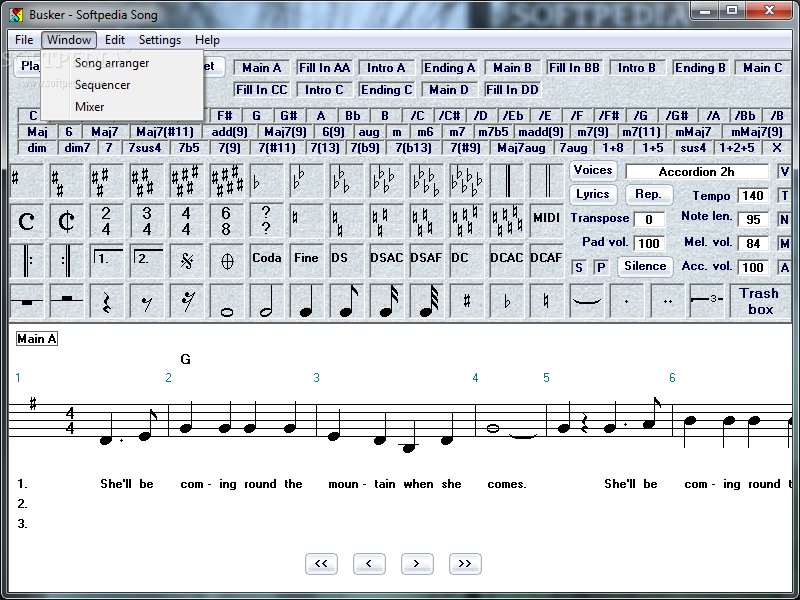Select the Fill In AA section
The image size is (800, 600).
coord(324,68)
